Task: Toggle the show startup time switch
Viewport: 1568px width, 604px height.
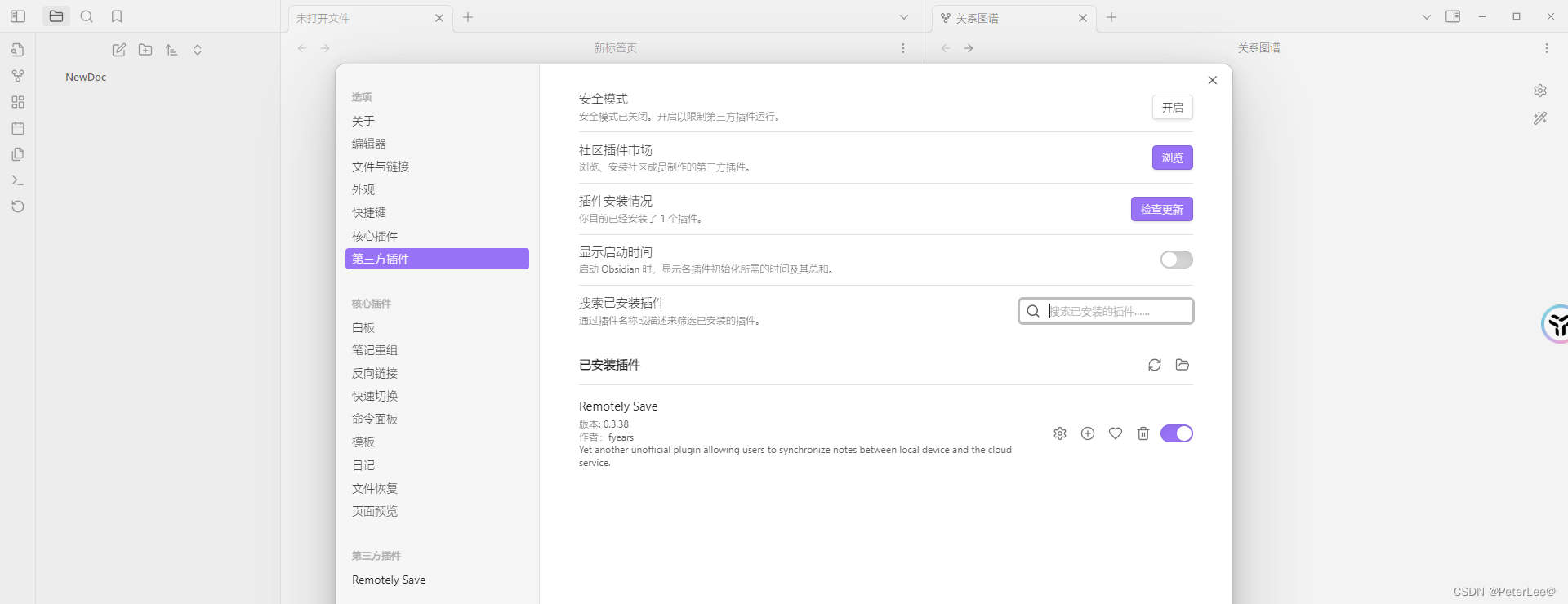Action: 1177,260
